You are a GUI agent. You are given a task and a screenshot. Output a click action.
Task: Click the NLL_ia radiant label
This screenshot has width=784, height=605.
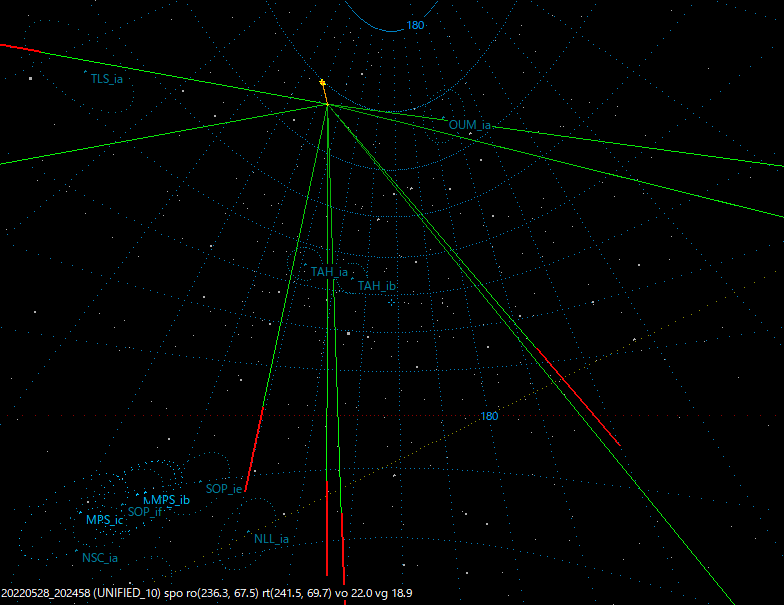click(x=272, y=539)
